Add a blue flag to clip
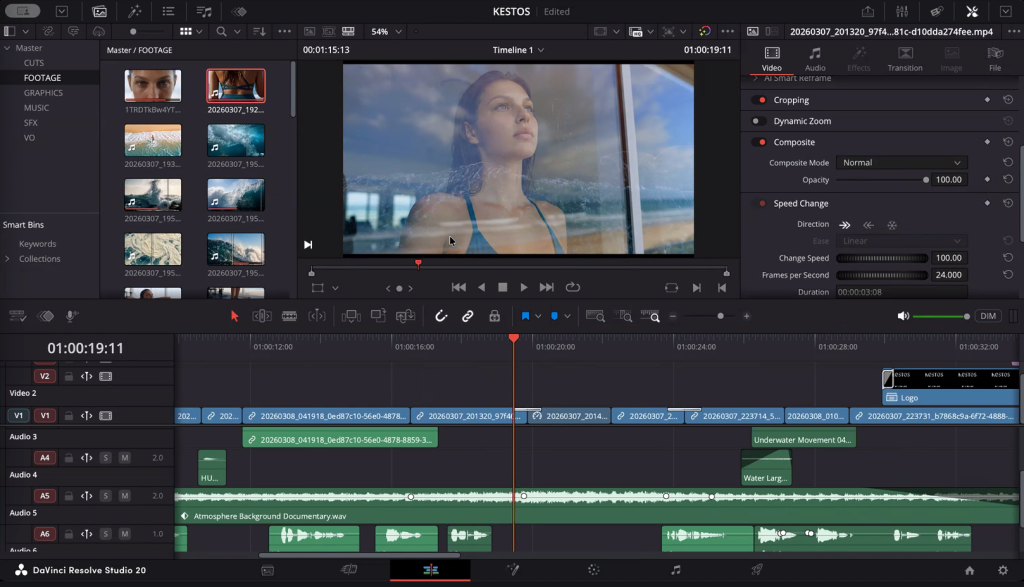The image size is (1024, 587). [x=525, y=316]
